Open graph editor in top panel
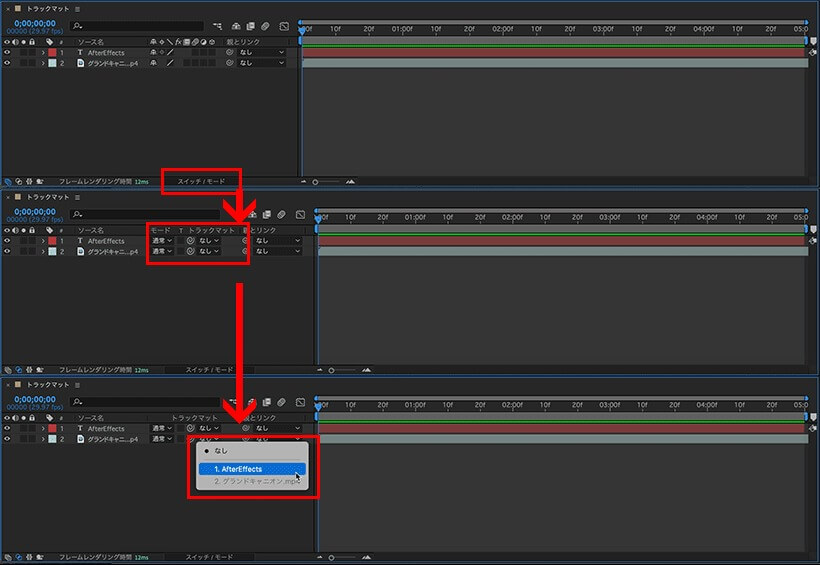 (284, 26)
